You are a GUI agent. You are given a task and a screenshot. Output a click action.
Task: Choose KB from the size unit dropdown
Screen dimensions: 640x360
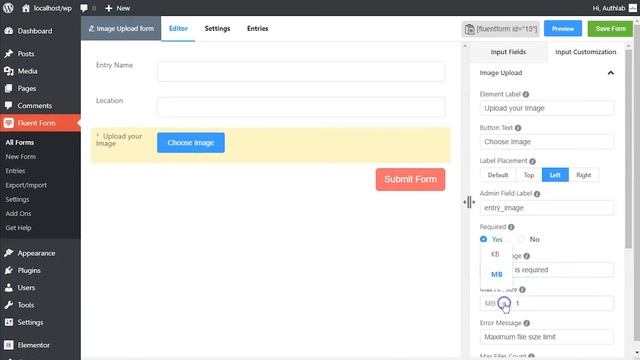point(496,254)
